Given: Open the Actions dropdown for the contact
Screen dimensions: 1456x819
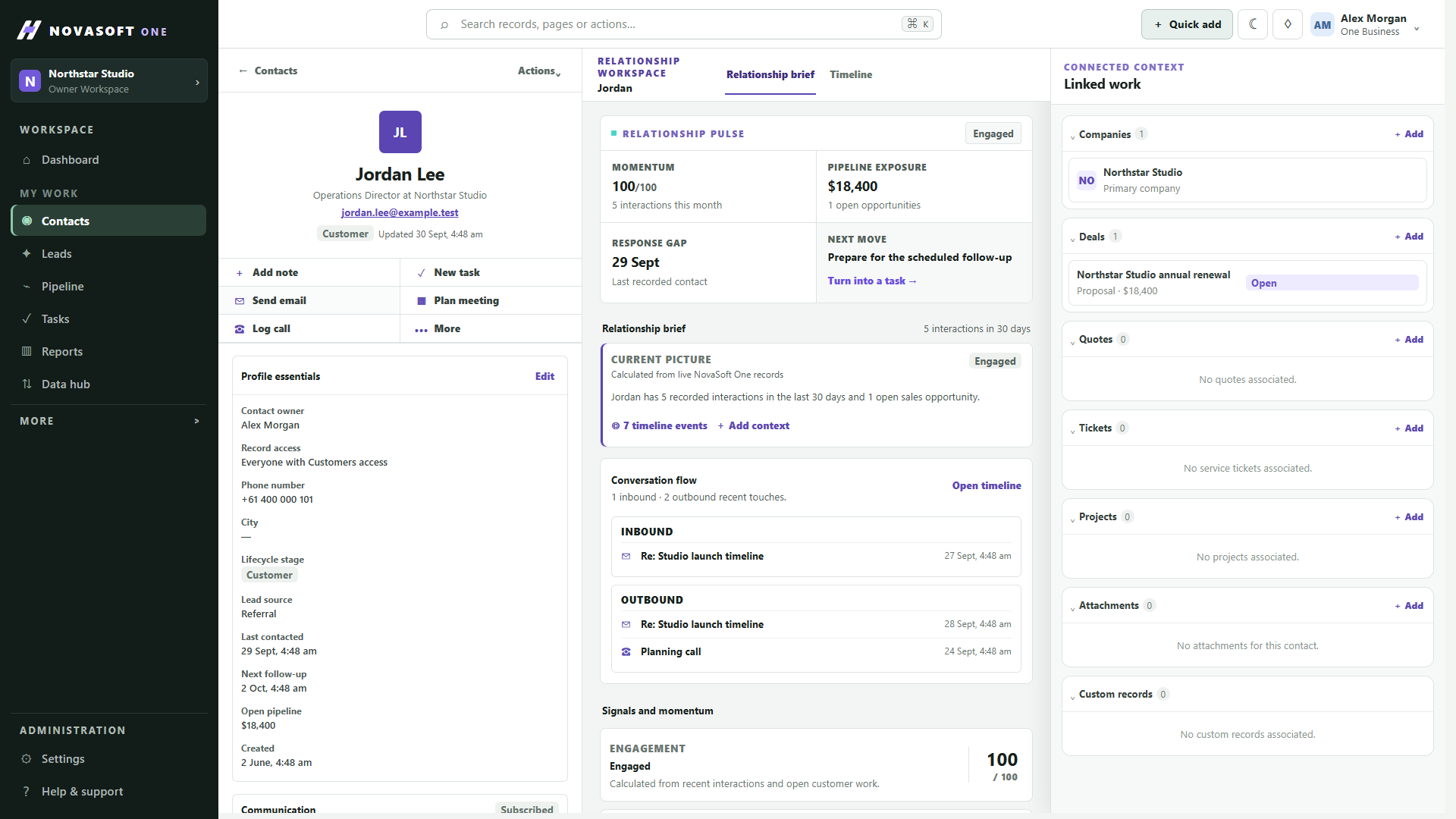Looking at the screenshot, I should coord(538,71).
